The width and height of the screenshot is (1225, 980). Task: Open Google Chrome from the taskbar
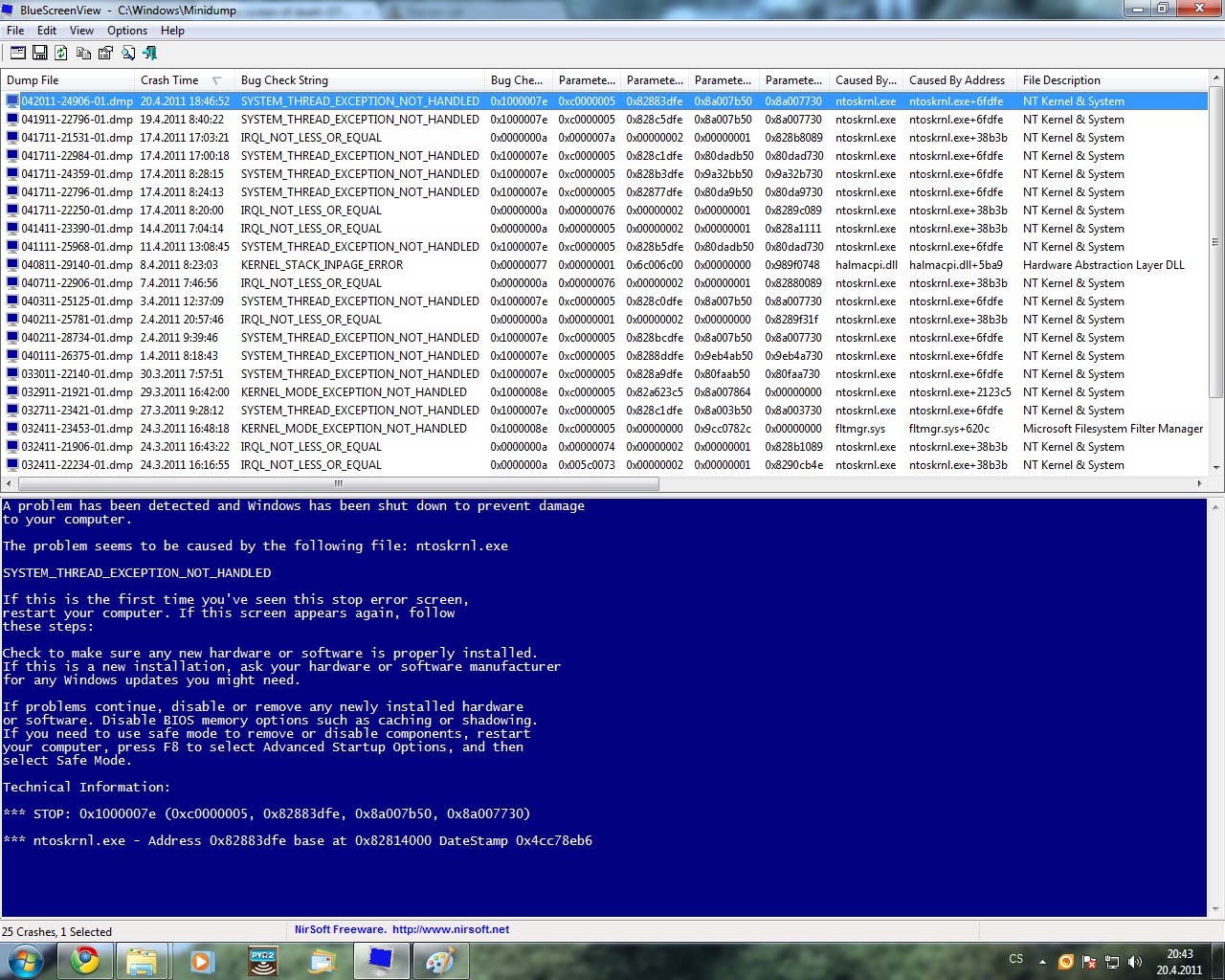86,961
